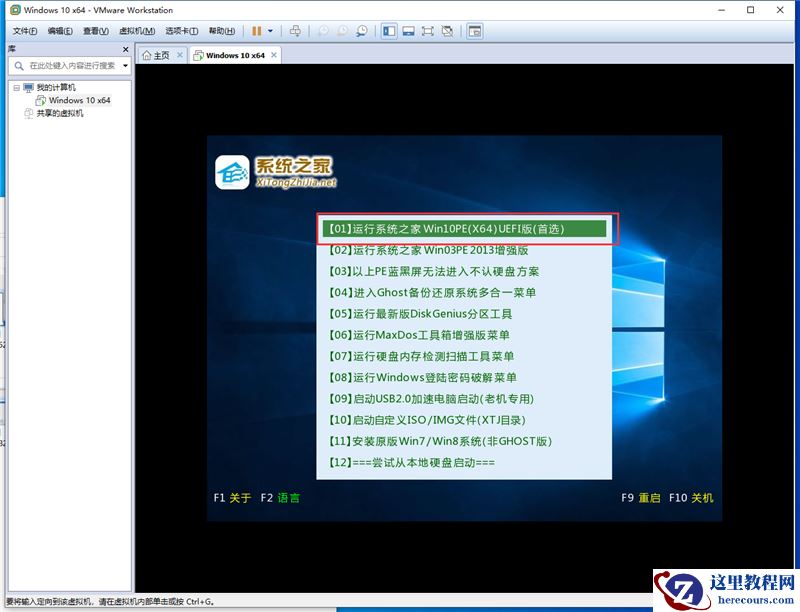The image size is (800, 612).
Task: Click the Send Ctrl+Alt+Del toolbar icon
Action: [295, 31]
